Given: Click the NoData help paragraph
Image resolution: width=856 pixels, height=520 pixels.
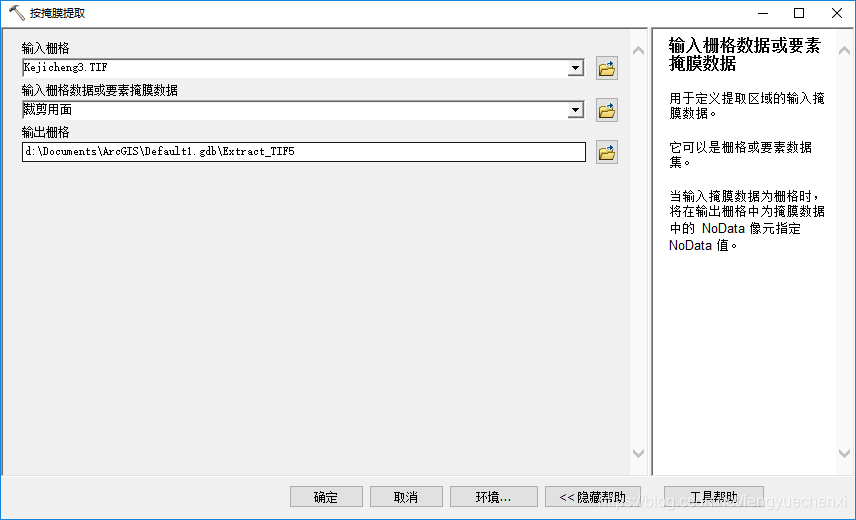Looking at the screenshot, I should click(x=747, y=220).
